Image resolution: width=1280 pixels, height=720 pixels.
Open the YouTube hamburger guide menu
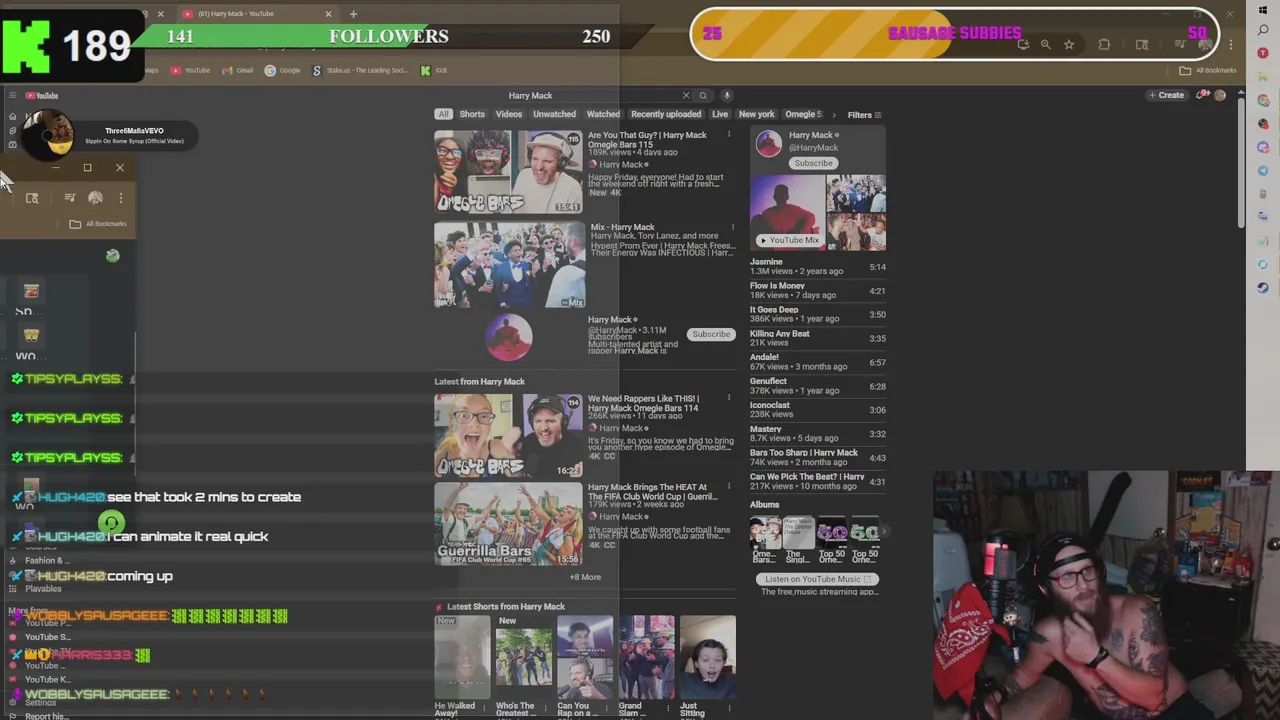point(12,96)
